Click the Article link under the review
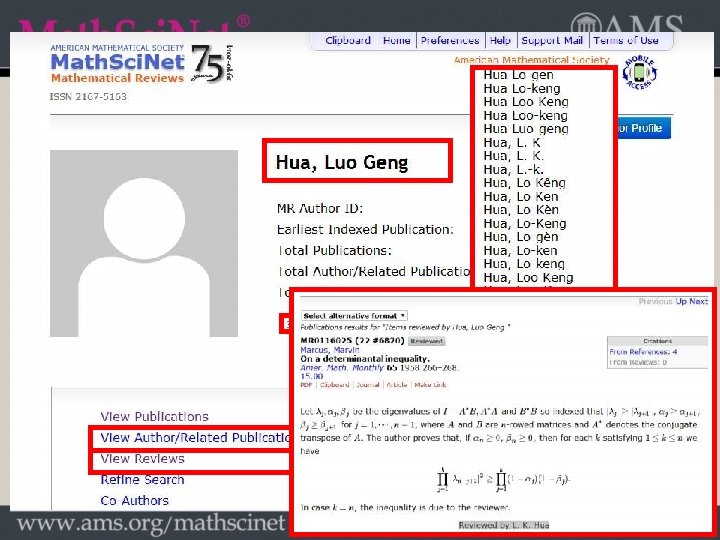Viewport: 720px width, 540px height. click(397, 385)
